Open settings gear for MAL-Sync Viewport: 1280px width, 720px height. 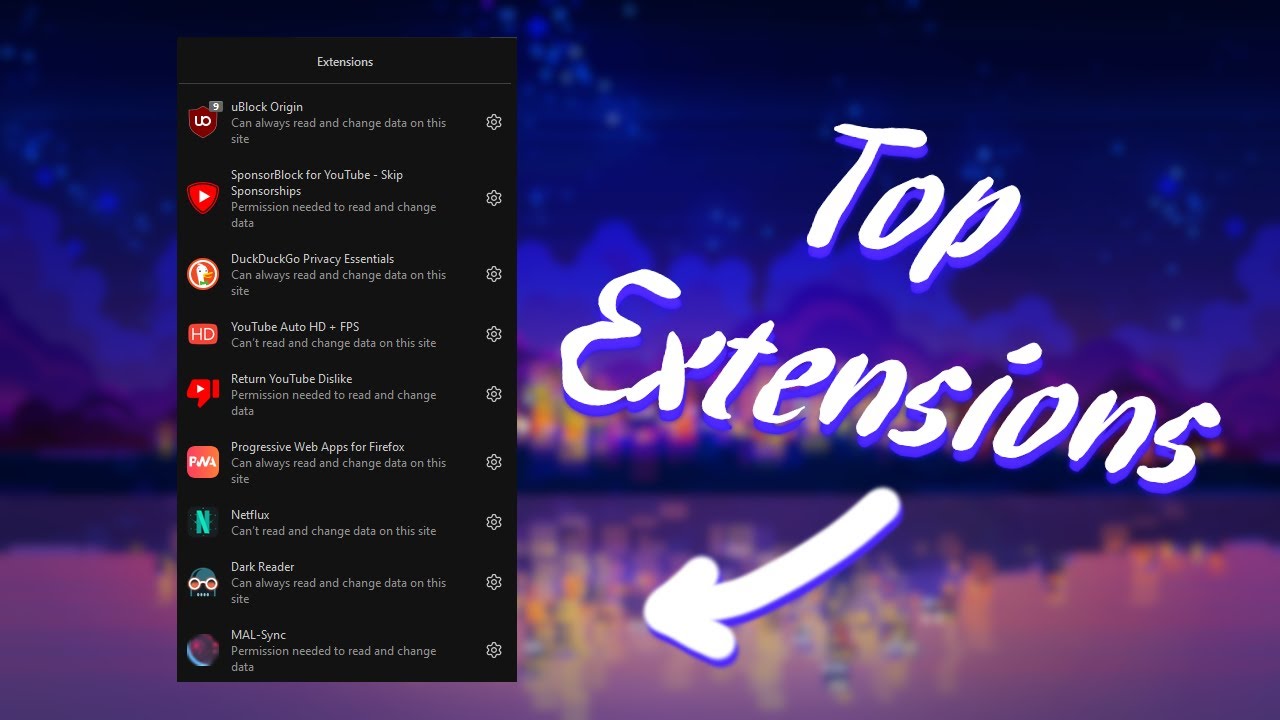coord(494,650)
